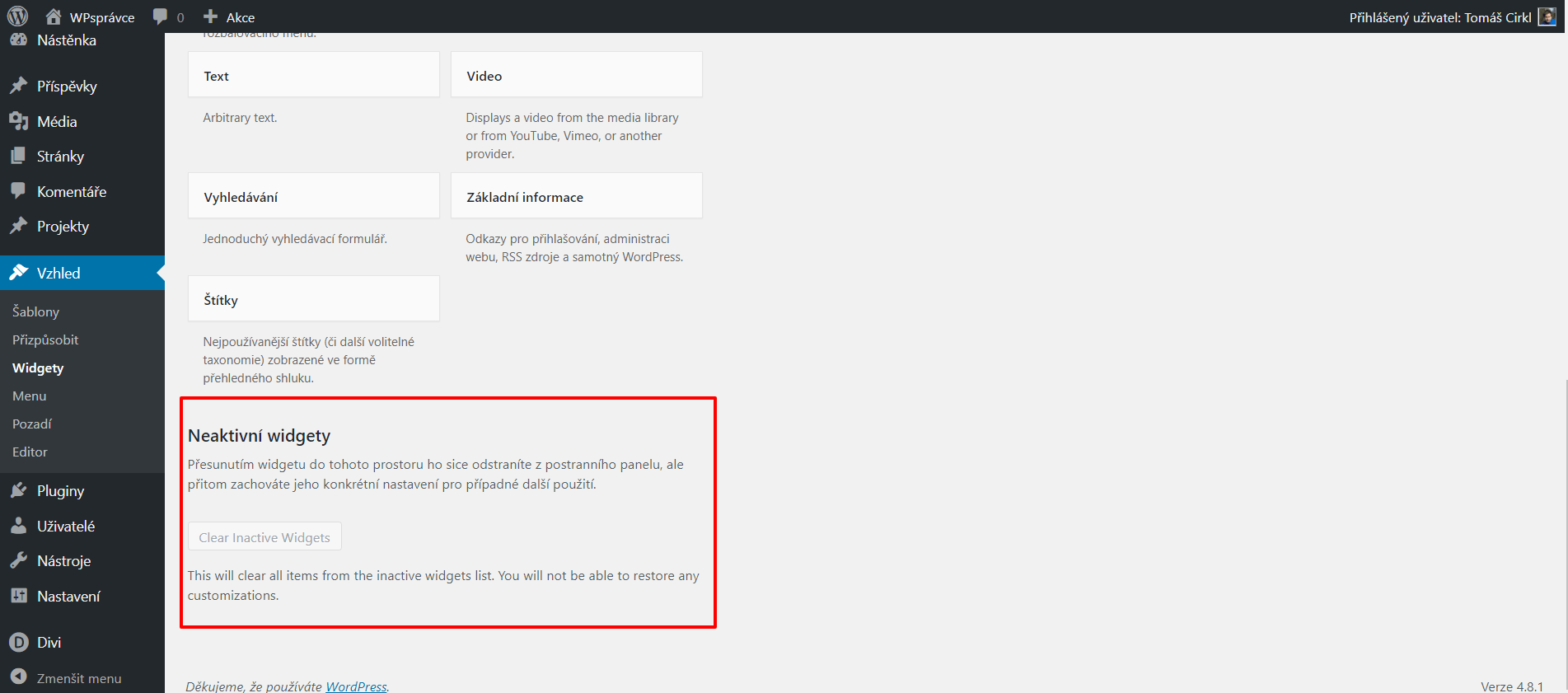Click the Příspěvky pin icon
The width and height of the screenshot is (1568, 693).
point(18,86)
